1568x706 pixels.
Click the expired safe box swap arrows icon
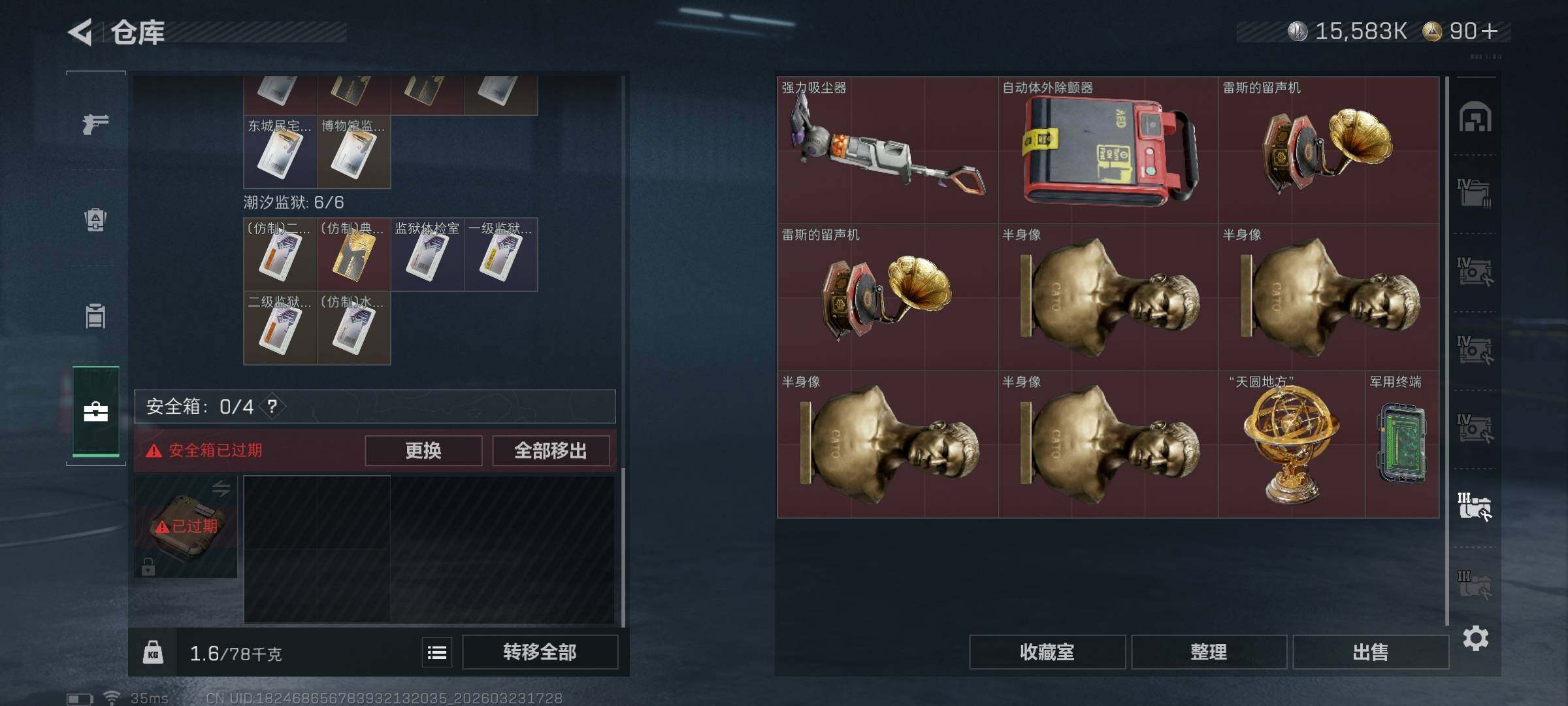tap(221, 488)
